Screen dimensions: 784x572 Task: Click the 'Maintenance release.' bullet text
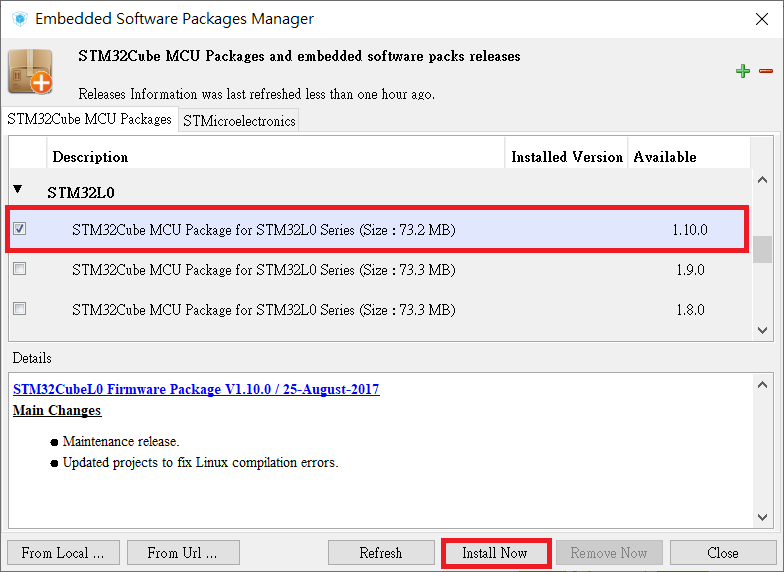121,442
